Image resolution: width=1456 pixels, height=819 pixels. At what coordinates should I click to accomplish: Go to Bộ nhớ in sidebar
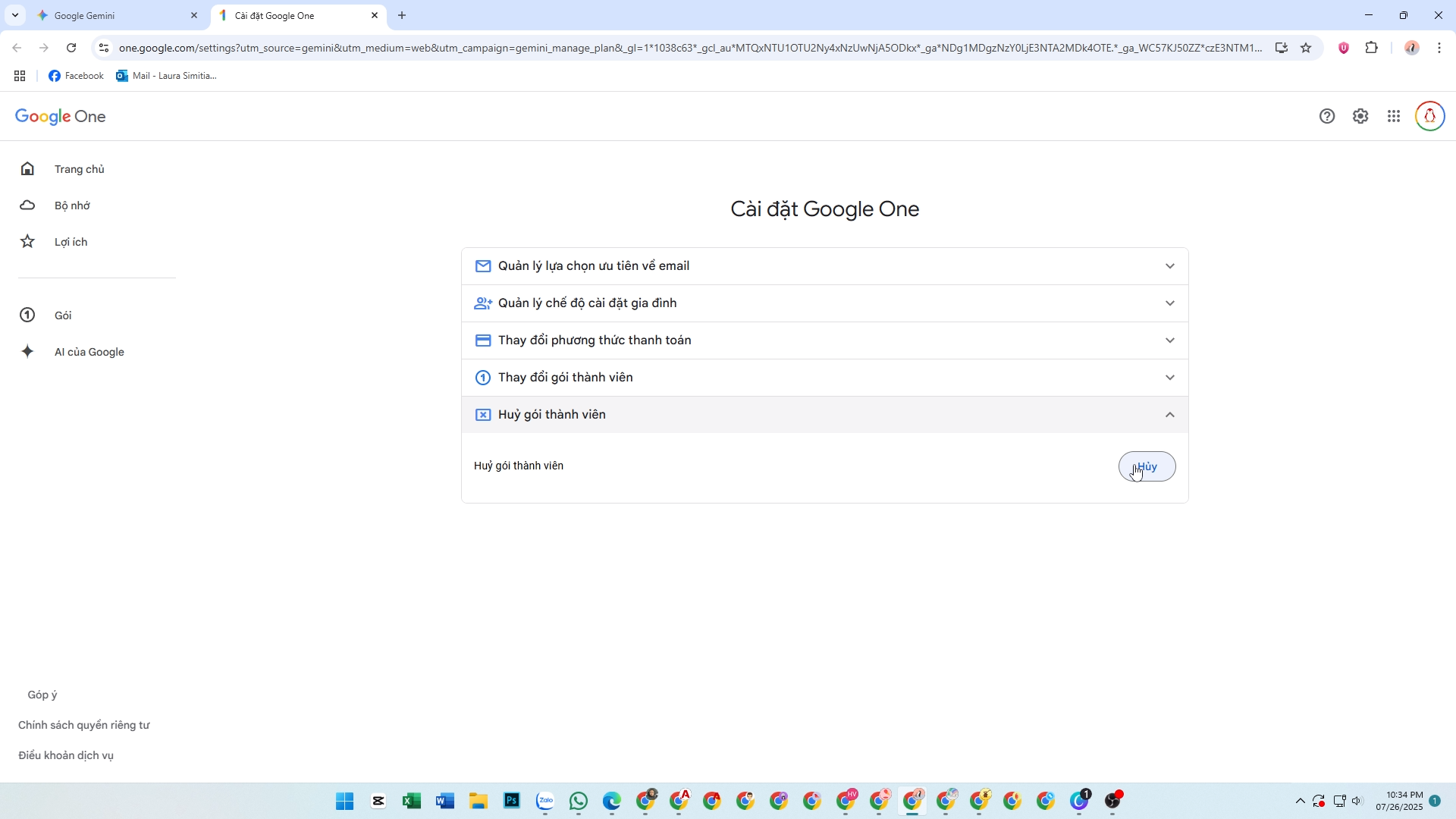72,206
